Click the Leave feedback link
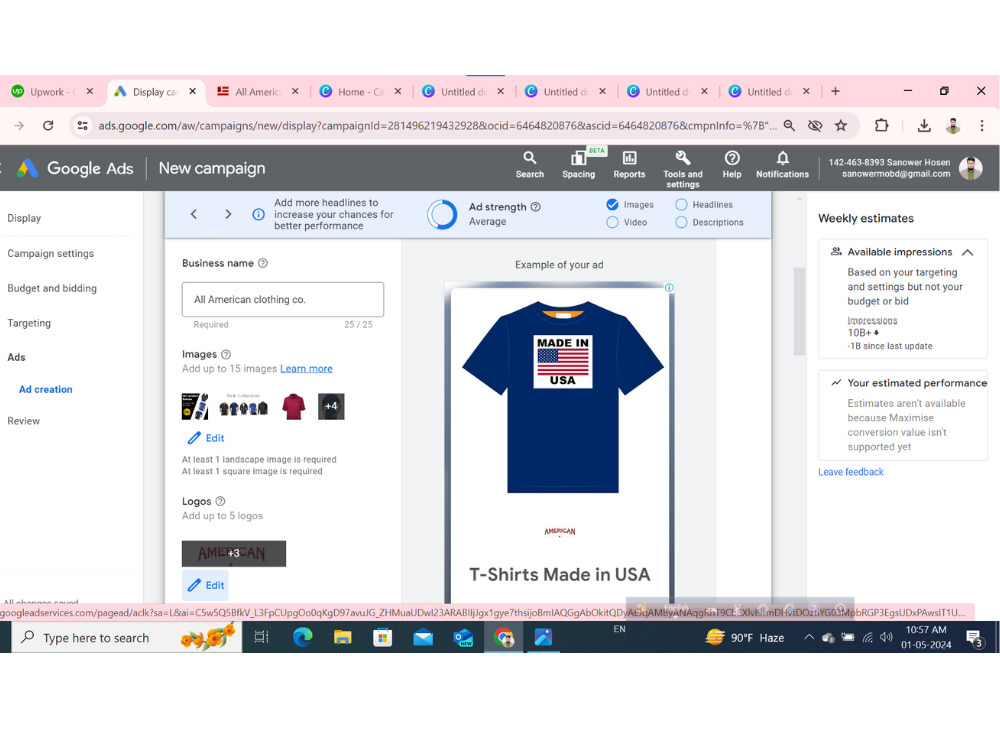This screenshot has height=750, width=1000. coord(851,472)
